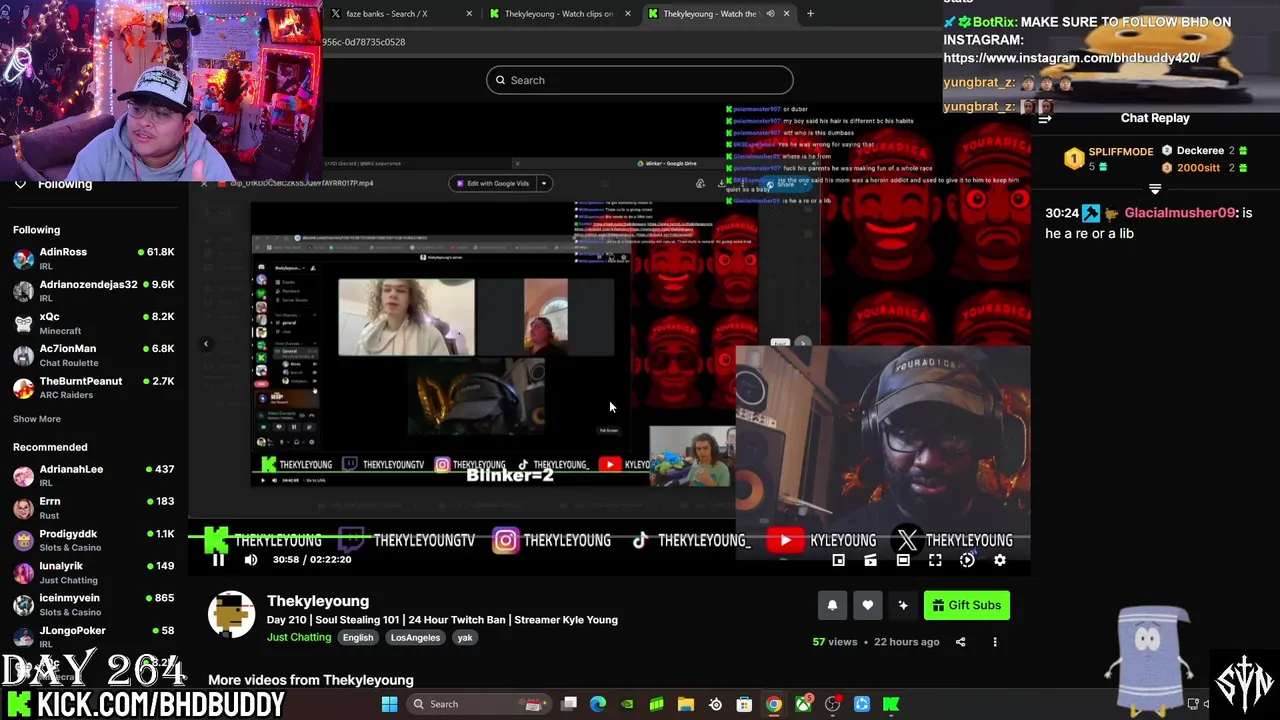Open Prodigyddk recommended channel
This screenshot has width=1280, height=720.
[x=94, y=540]
